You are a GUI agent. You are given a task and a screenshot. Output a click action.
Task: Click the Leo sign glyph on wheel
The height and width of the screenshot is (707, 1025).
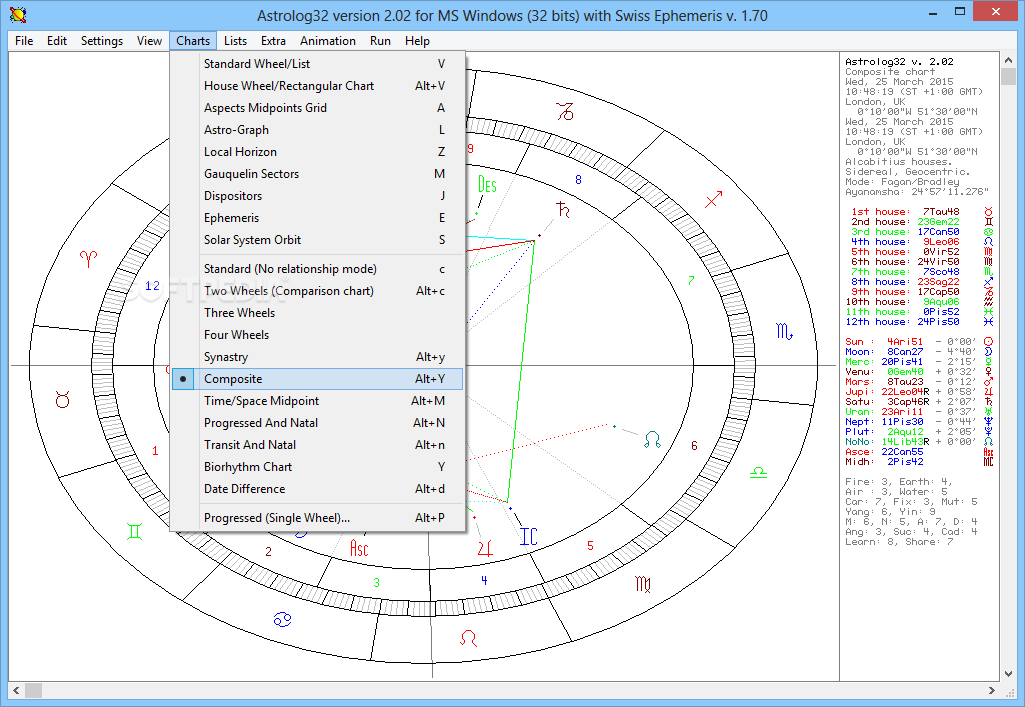468,638
